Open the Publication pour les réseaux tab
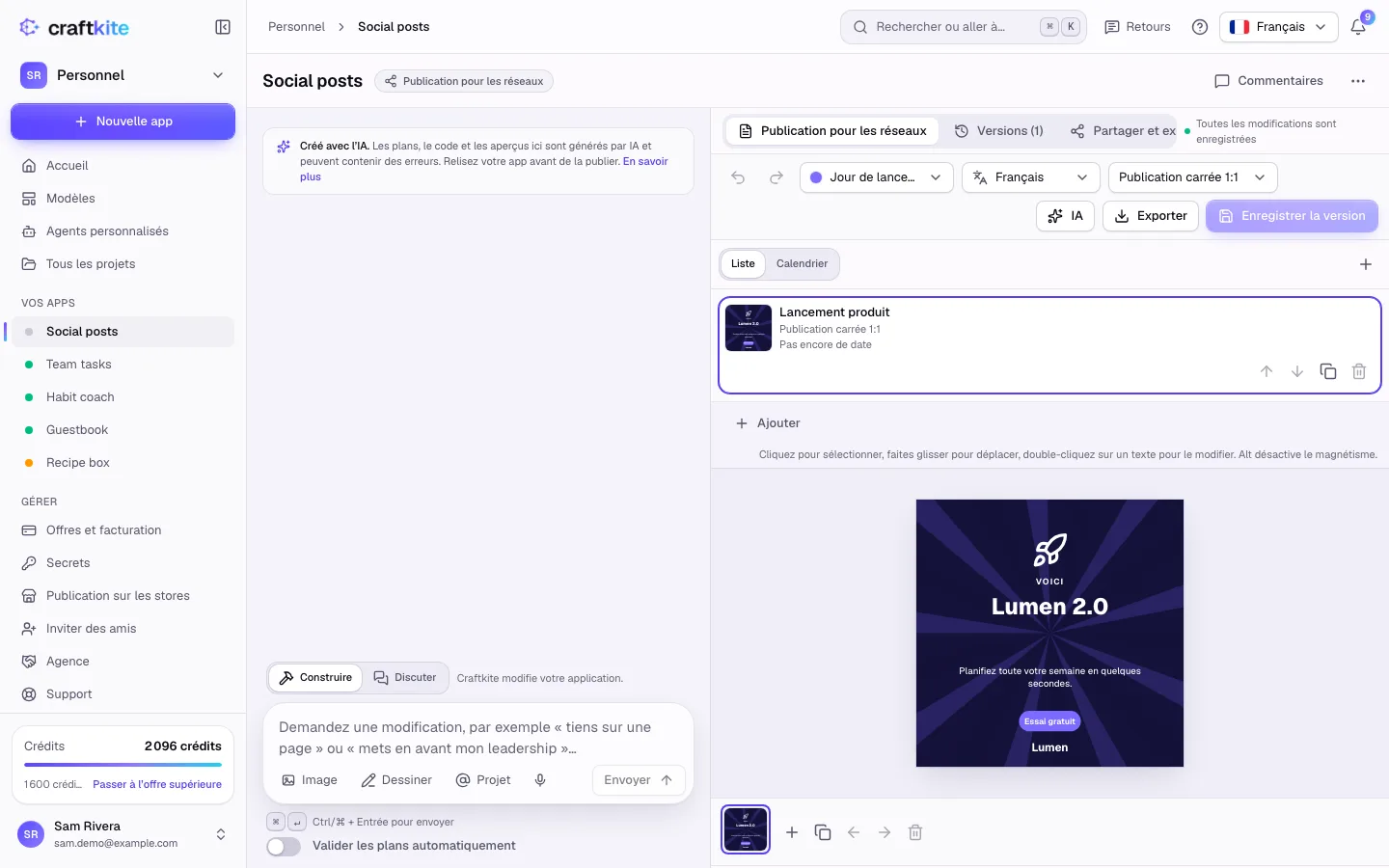This screenshot has height=868, width=1389. [832, 131]
